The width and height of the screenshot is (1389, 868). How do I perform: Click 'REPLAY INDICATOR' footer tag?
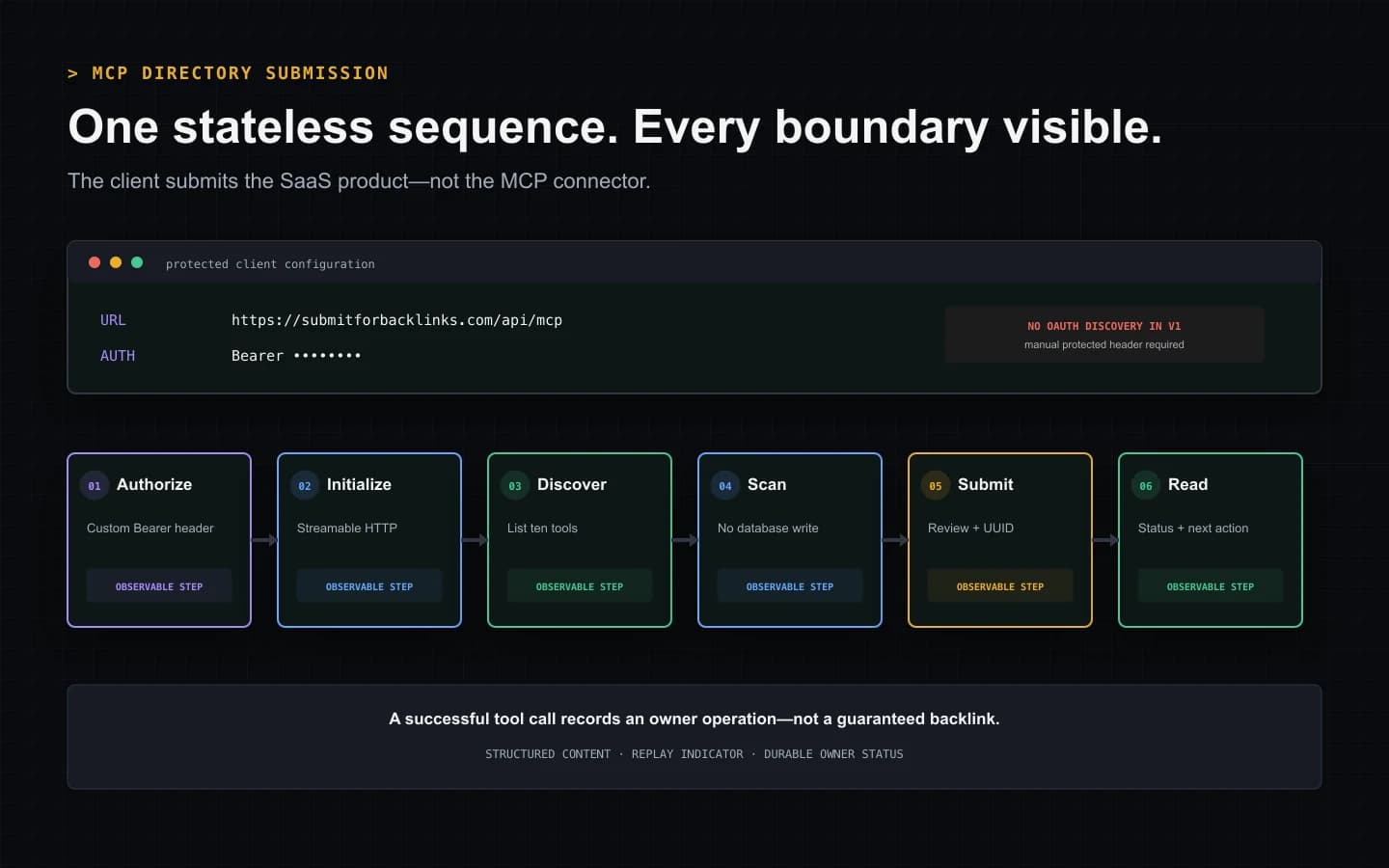[688, 754]
